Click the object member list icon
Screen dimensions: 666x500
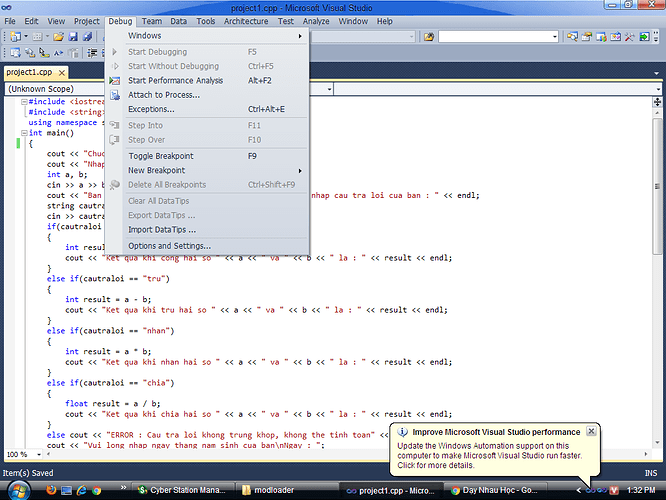click(16, 53)
